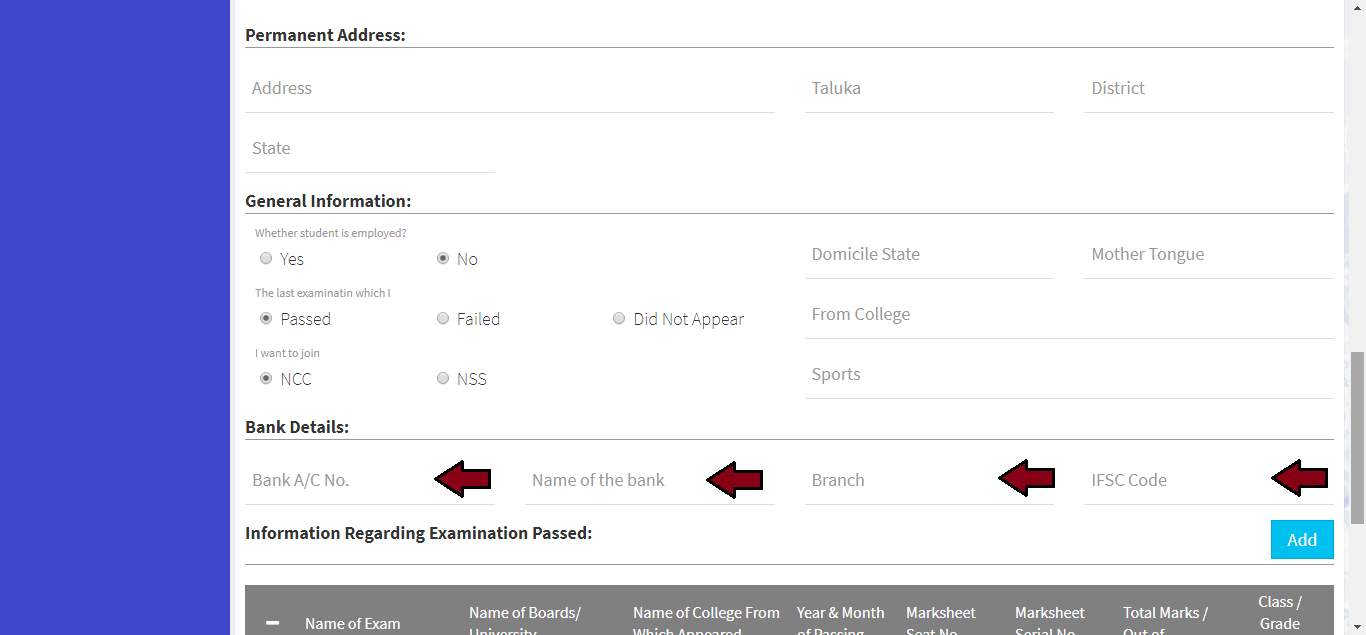This screenshot has height=635, width=1366.
Task: Select NSS to join
Action: tap(443, 379)
